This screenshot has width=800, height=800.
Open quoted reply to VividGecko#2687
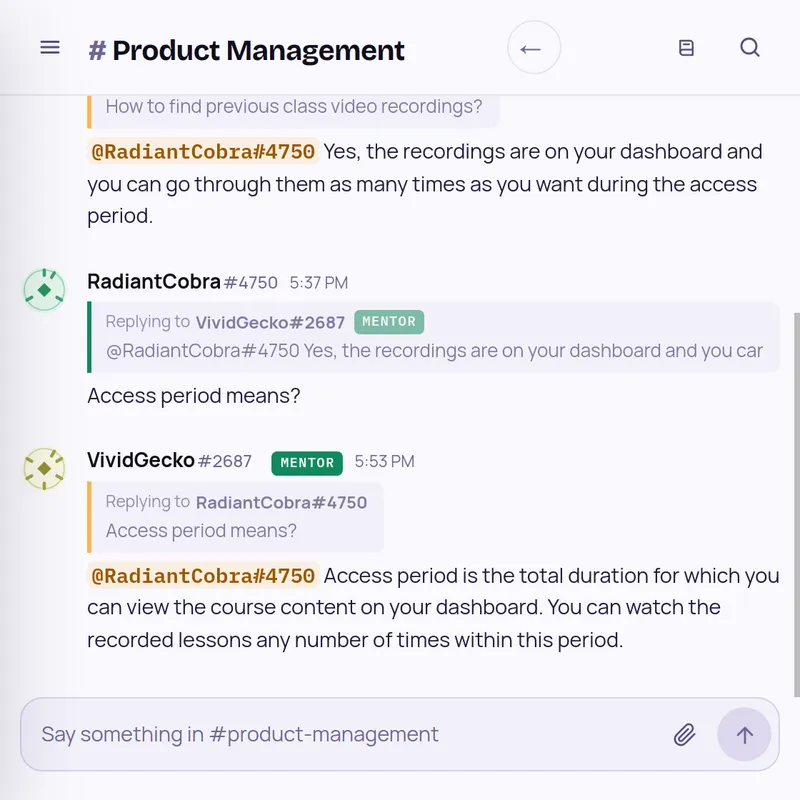click(x=433, y=337)
